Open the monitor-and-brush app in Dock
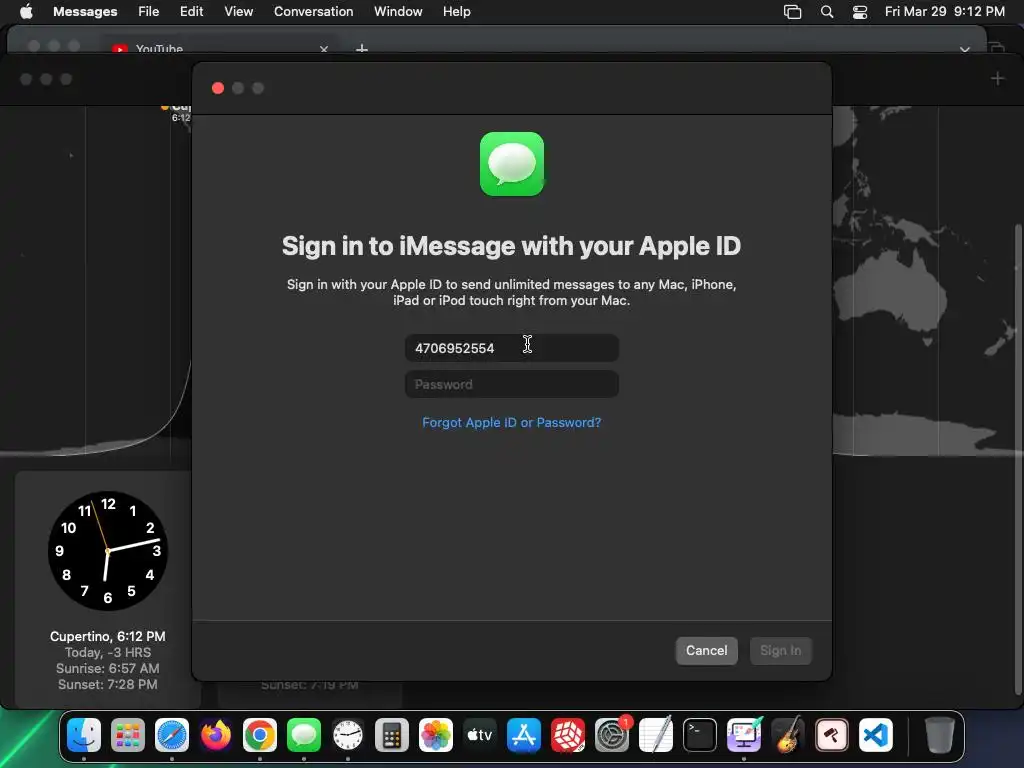The image size is (1024, 768). click(743, 735)
